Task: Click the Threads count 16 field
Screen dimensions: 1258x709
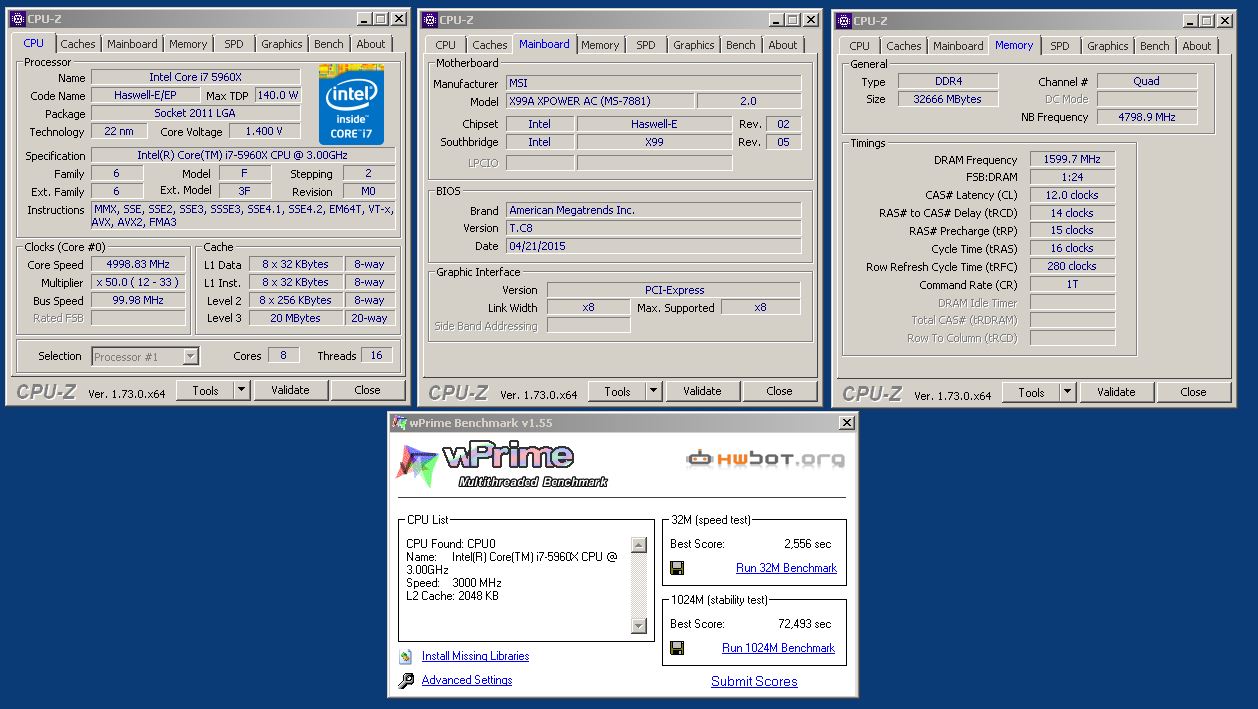Action: pos(377,355)
